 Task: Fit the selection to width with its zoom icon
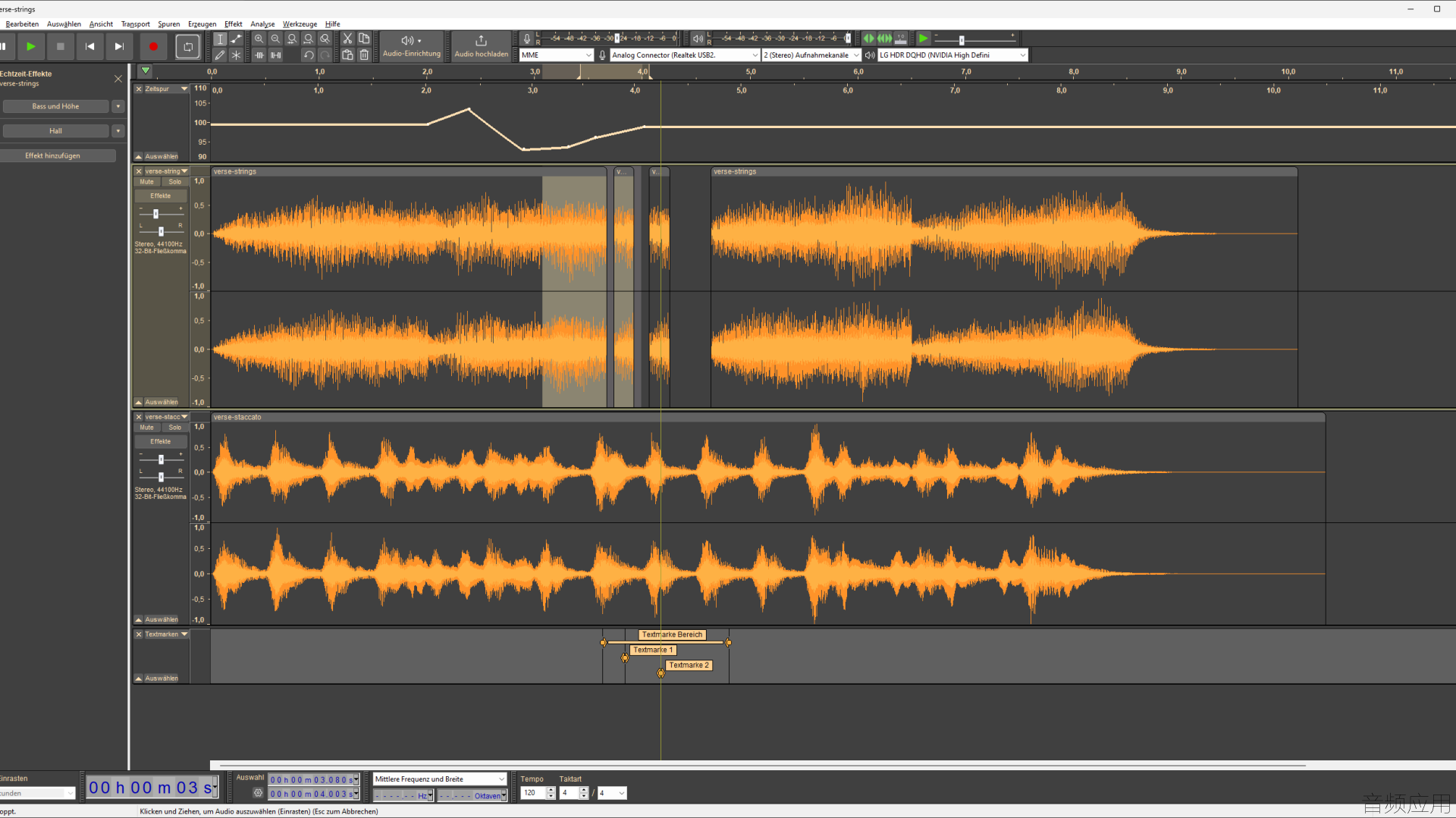pos(292,39)
